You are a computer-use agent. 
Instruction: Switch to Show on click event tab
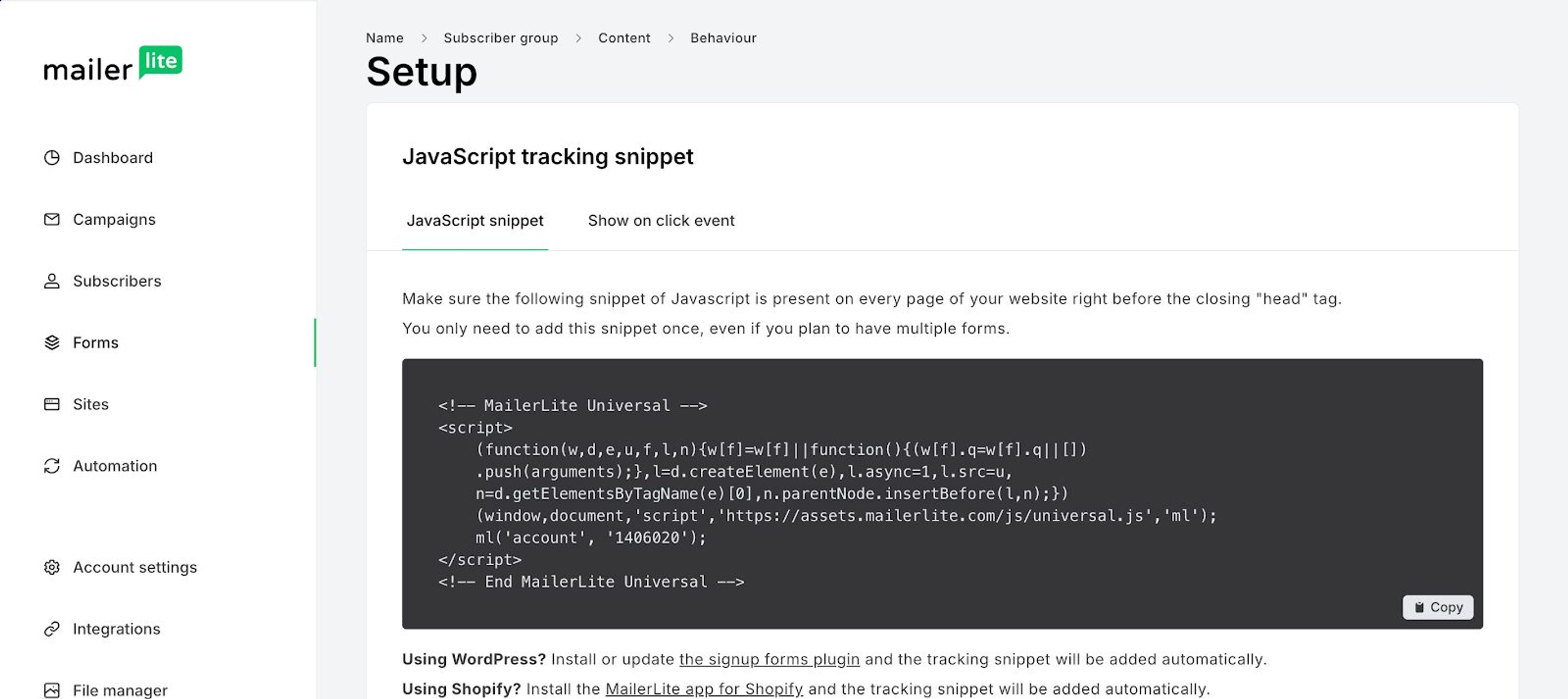coord(661,221)
